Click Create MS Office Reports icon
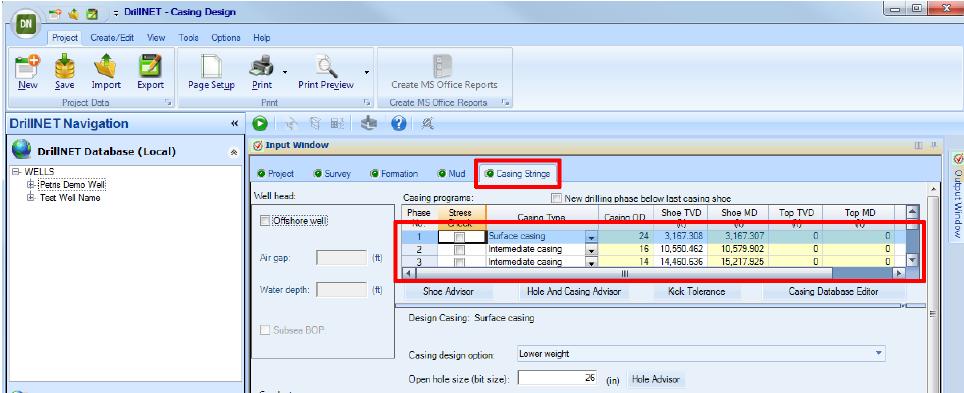 [444, 65]
